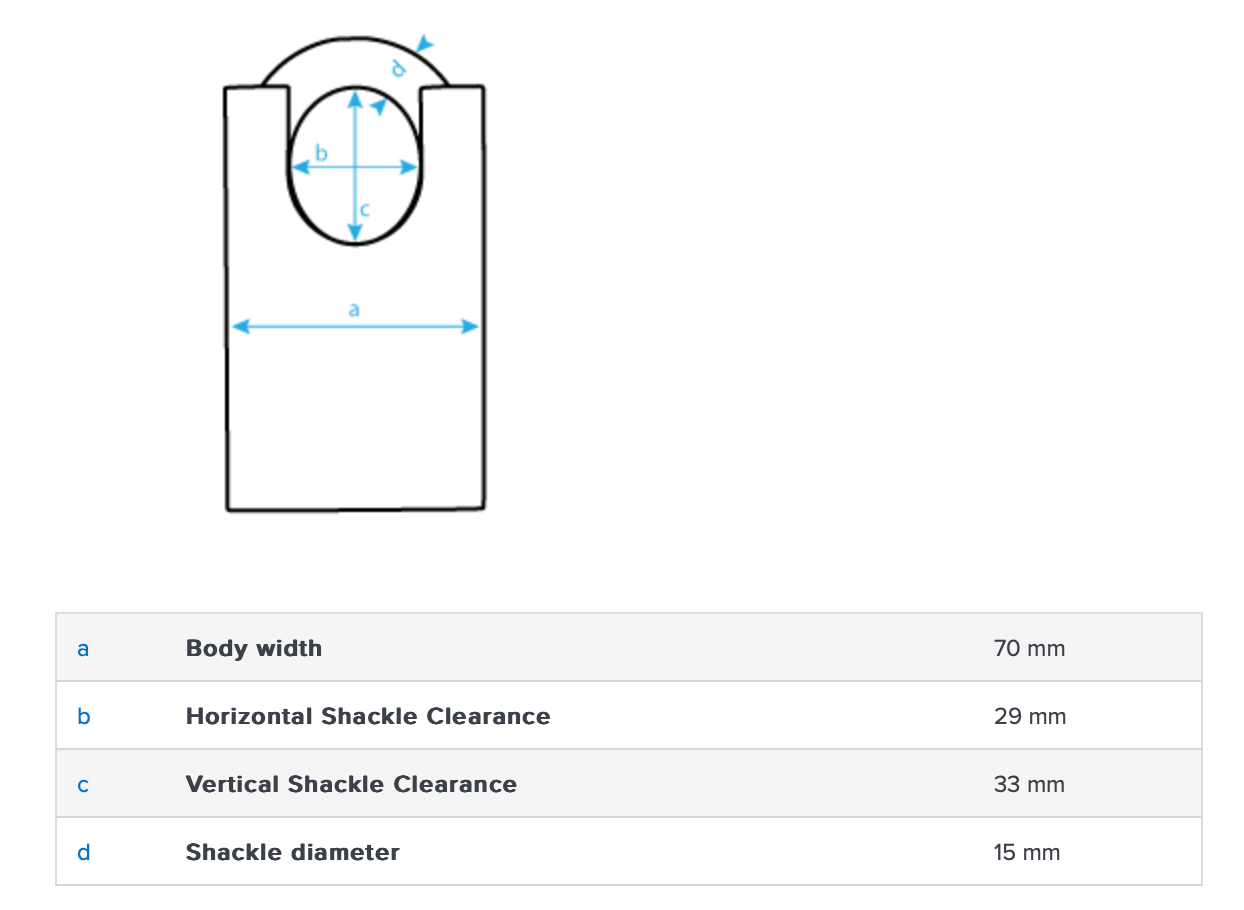Click the blue 'b' letter in the table
The height and width of the screenshot is (910, 1244).
(x=83, y=717)
